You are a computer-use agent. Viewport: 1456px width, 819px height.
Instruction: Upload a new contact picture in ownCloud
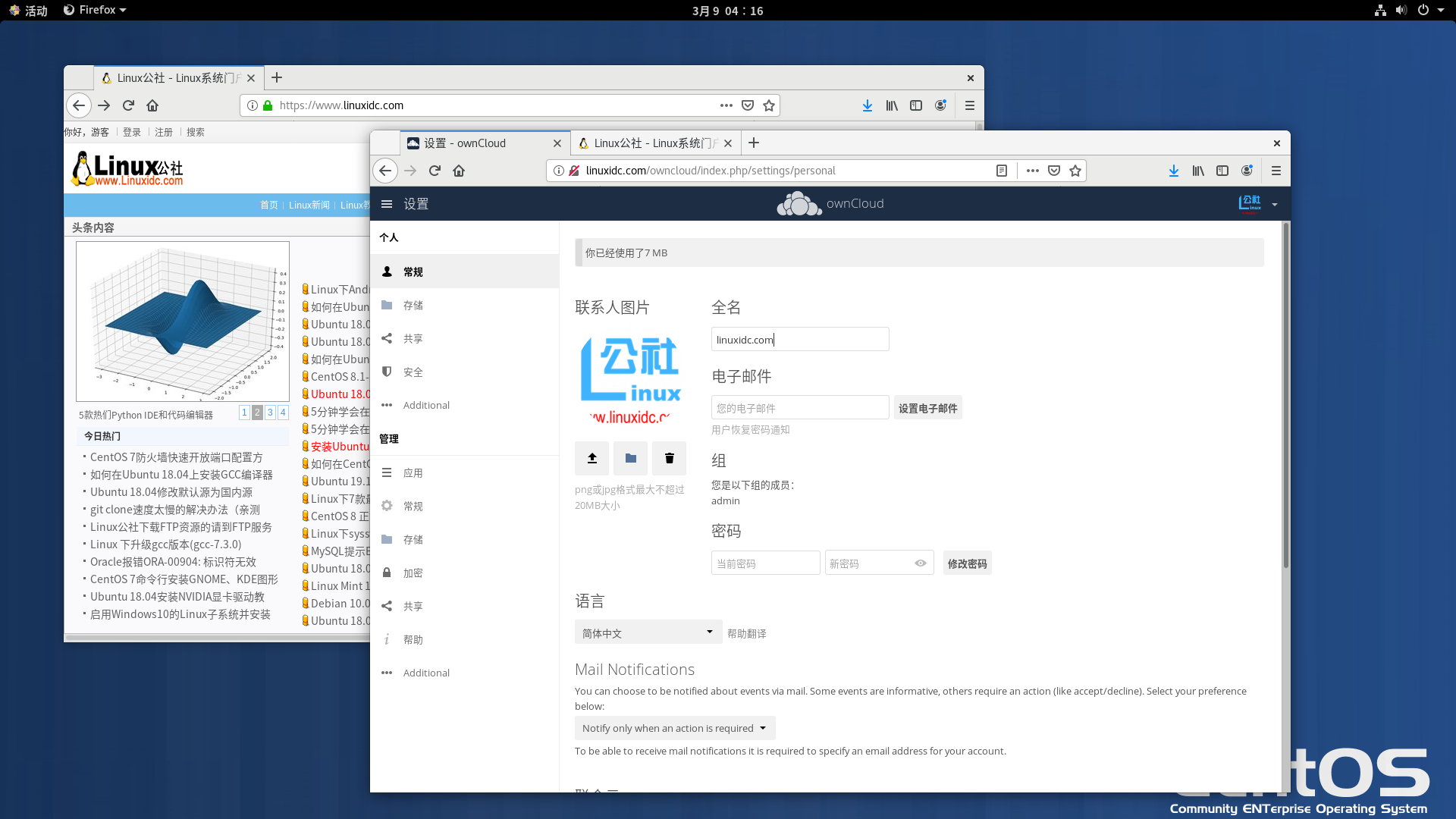pyautogui.click(x=592, y=458)
